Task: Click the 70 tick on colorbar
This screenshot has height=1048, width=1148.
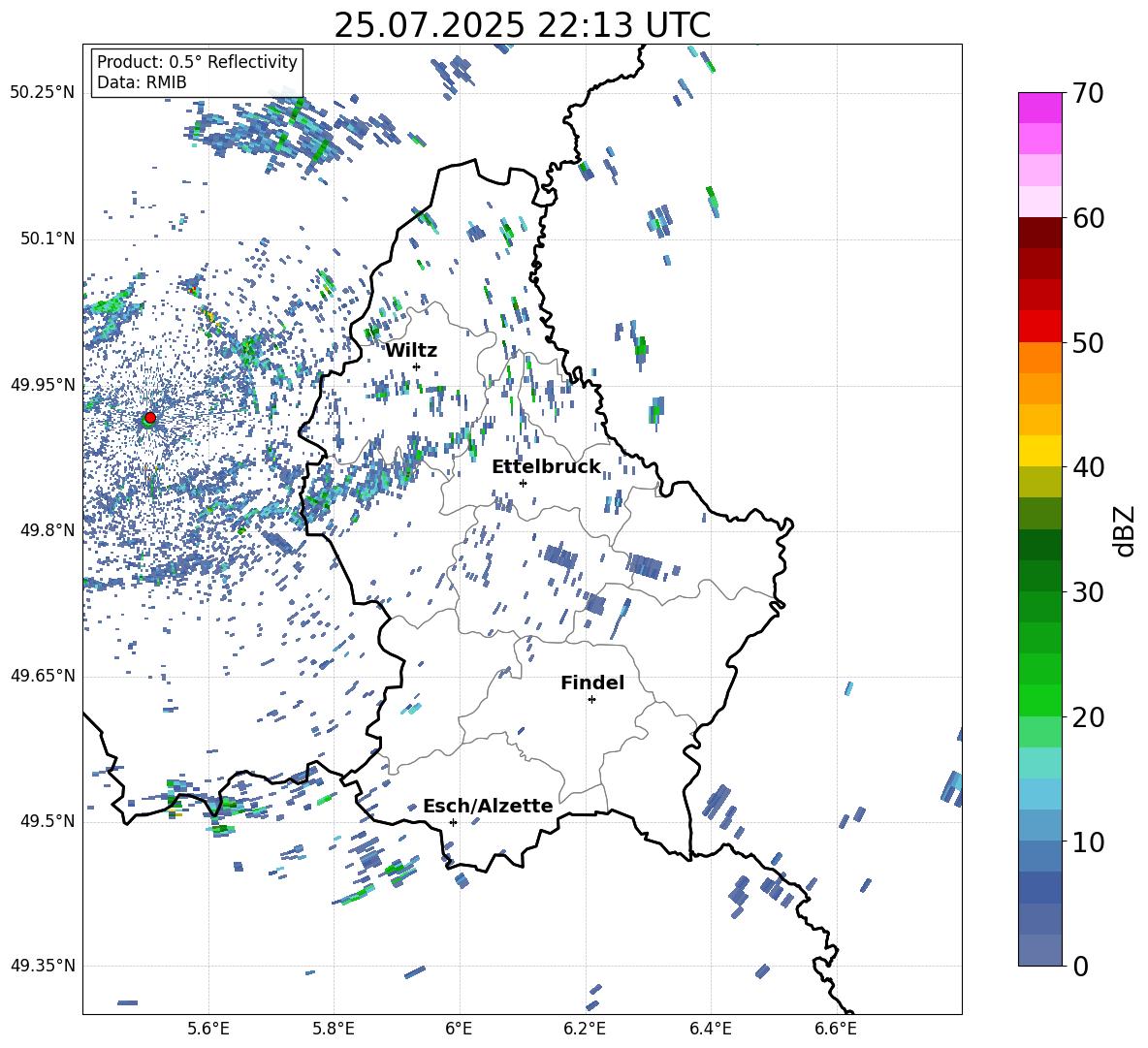Action: 1088,94
